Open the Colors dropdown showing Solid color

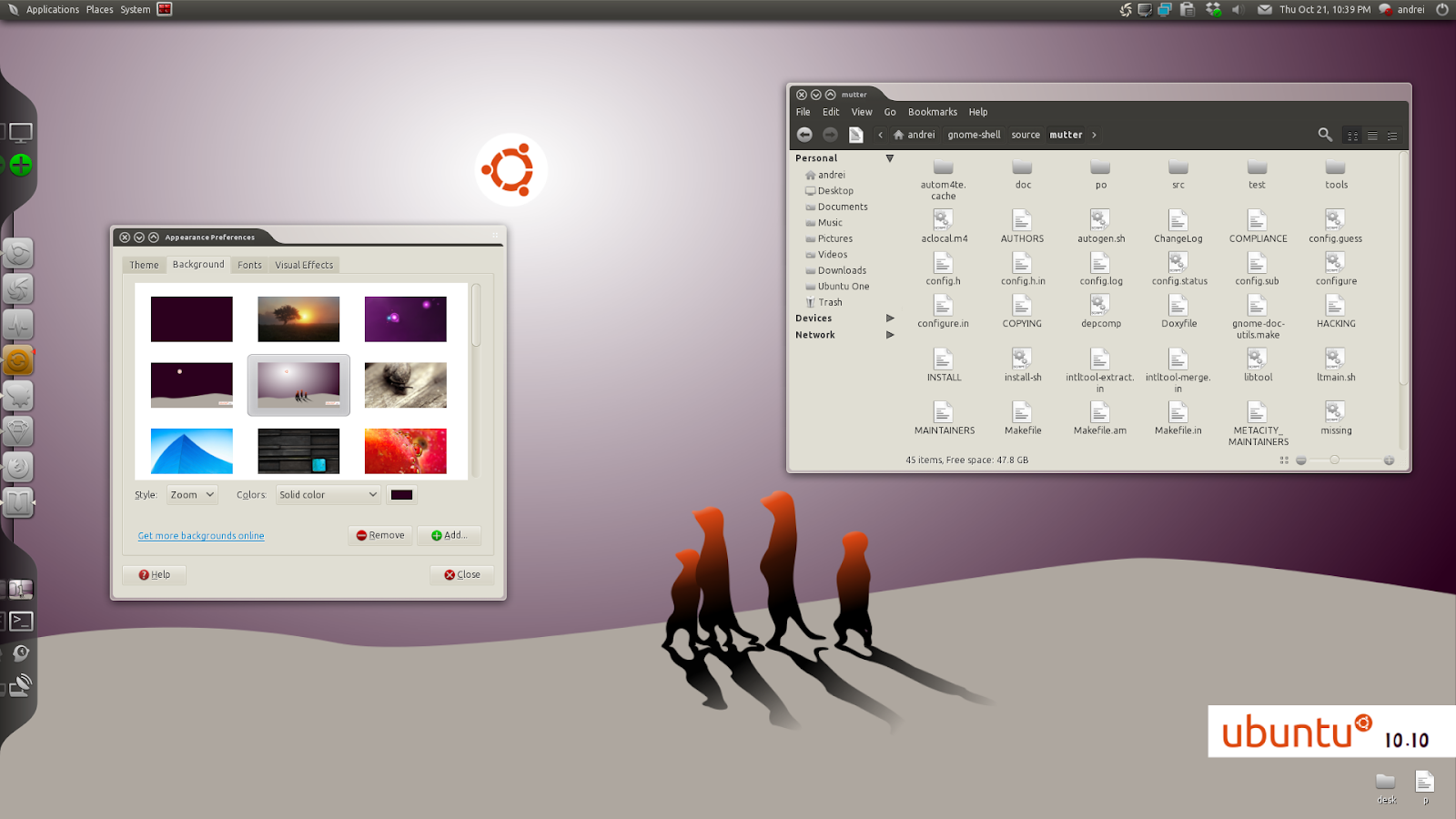pyautogui.click(x=328, y=495)
